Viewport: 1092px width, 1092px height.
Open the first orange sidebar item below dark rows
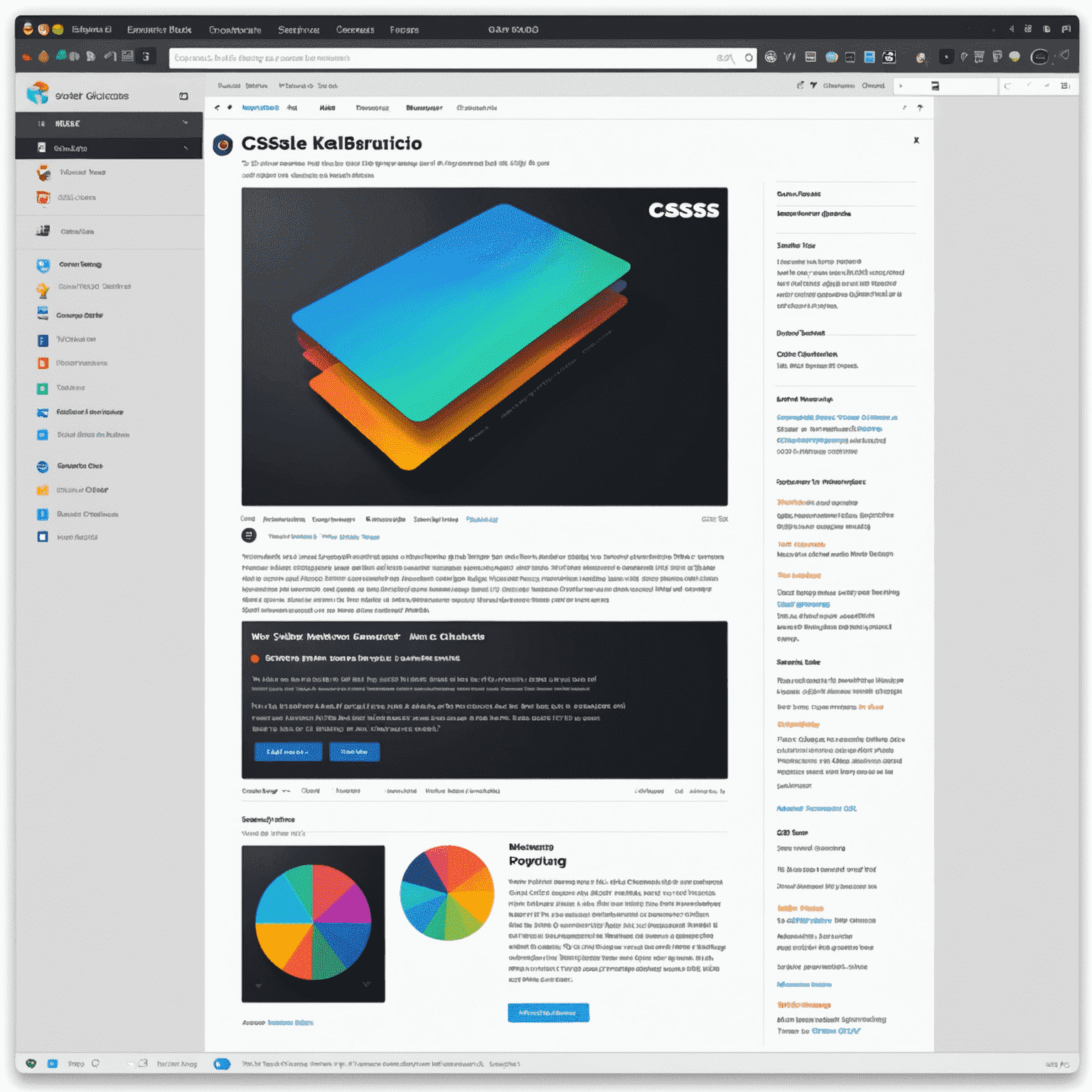pos(43,173)
